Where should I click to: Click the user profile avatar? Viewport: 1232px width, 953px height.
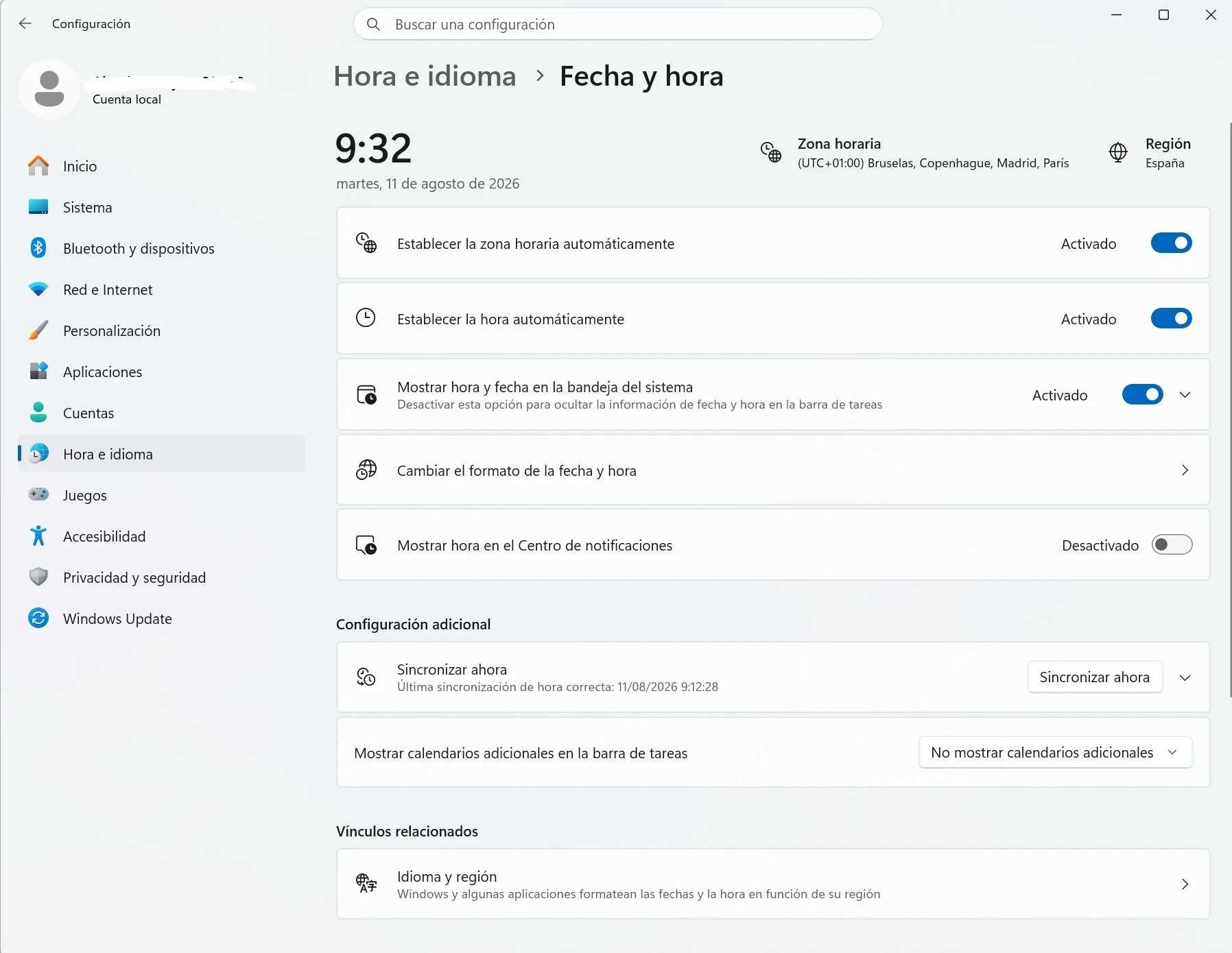pos(49,89)
